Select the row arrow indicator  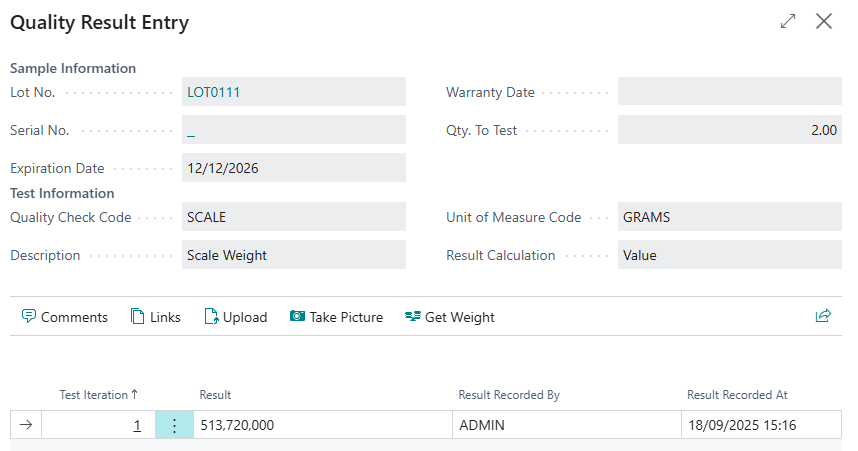(26, 425)
